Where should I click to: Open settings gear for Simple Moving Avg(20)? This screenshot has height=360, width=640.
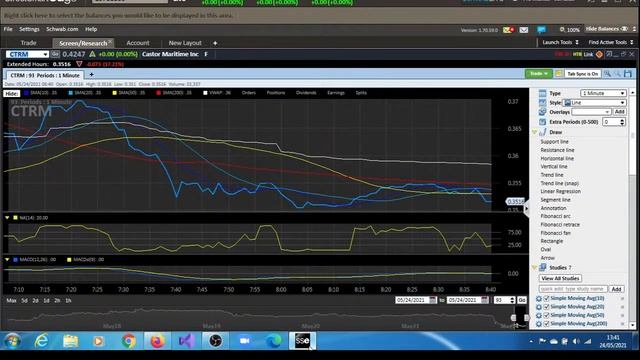[x=539, y=307]
